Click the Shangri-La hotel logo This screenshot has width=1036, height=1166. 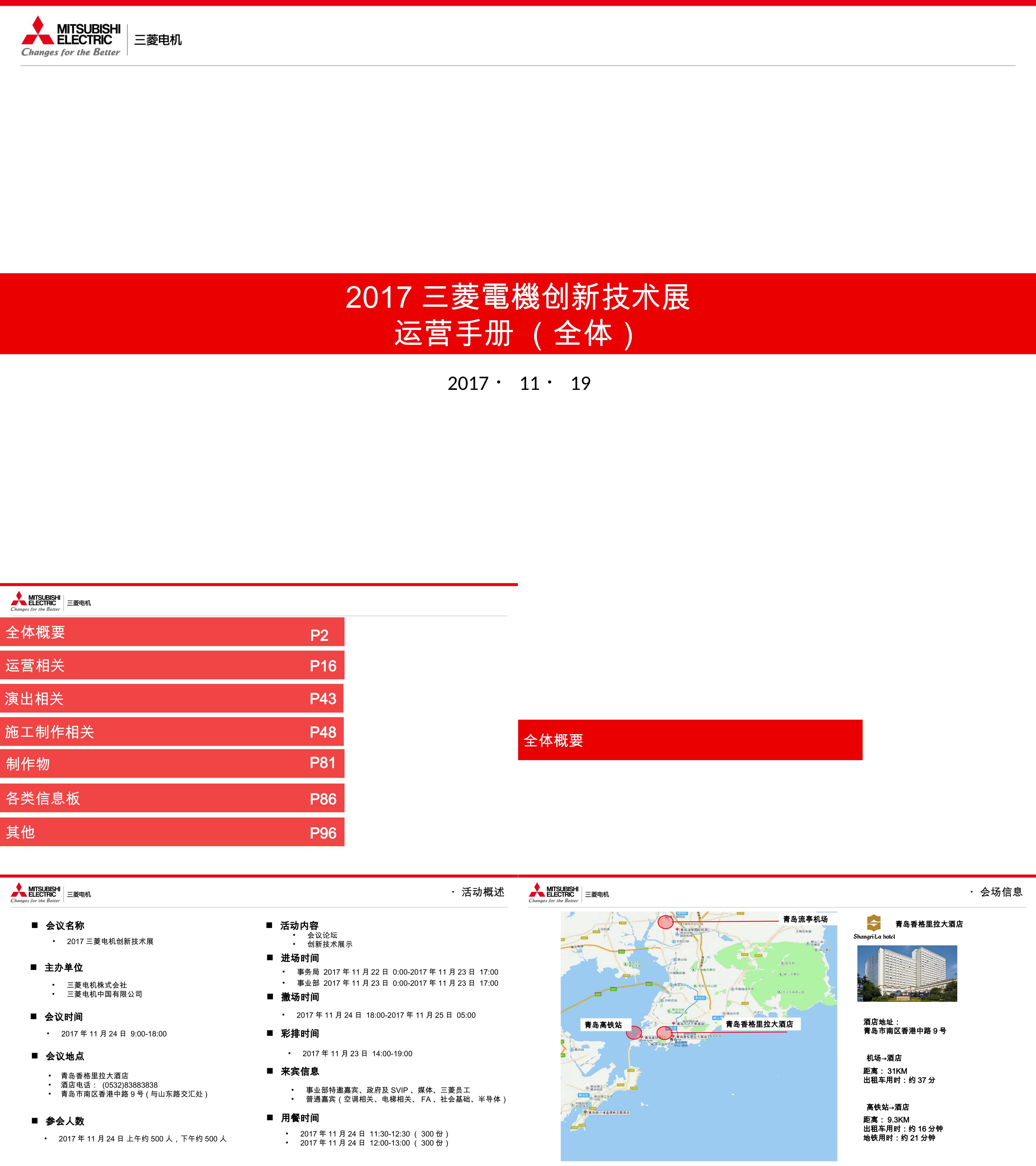tap(874, 927)
